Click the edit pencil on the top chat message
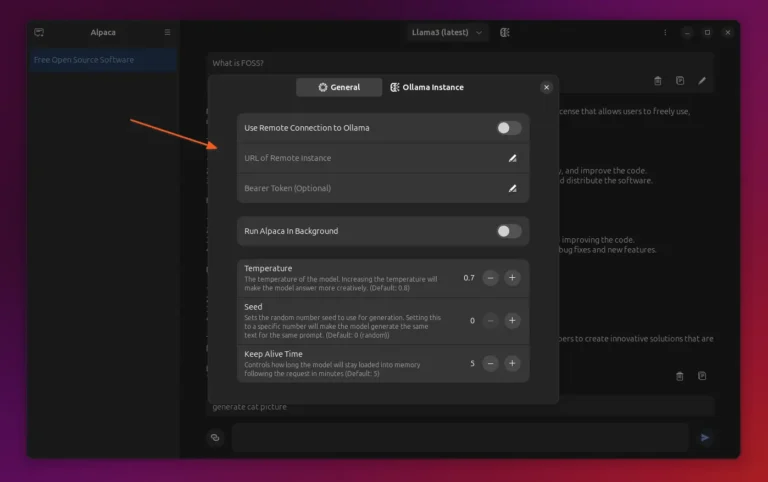Screen dimensions: 768x482 (x=702, y=80)
